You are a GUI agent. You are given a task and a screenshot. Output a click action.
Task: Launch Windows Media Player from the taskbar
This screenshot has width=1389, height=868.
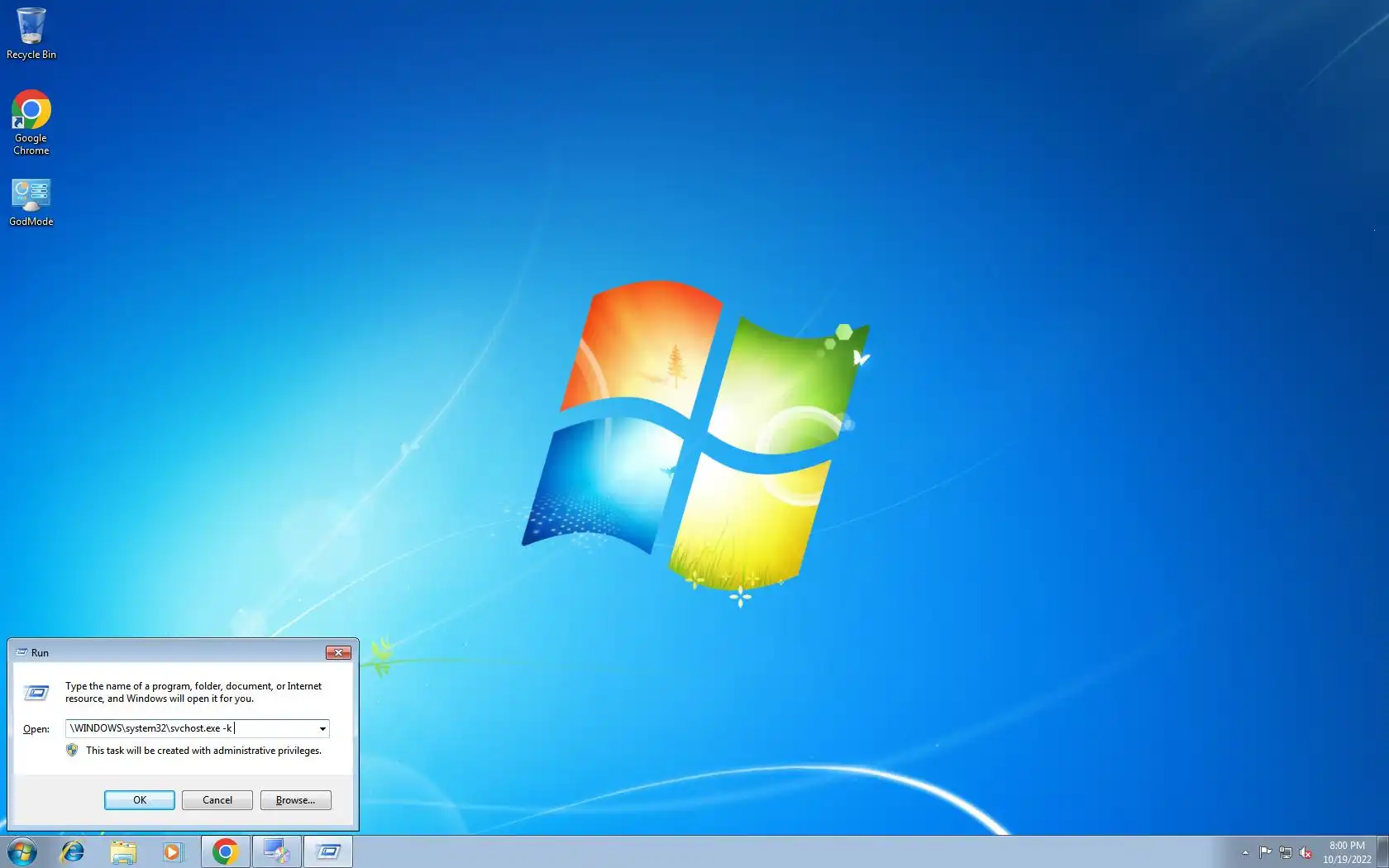coord(172,851)
